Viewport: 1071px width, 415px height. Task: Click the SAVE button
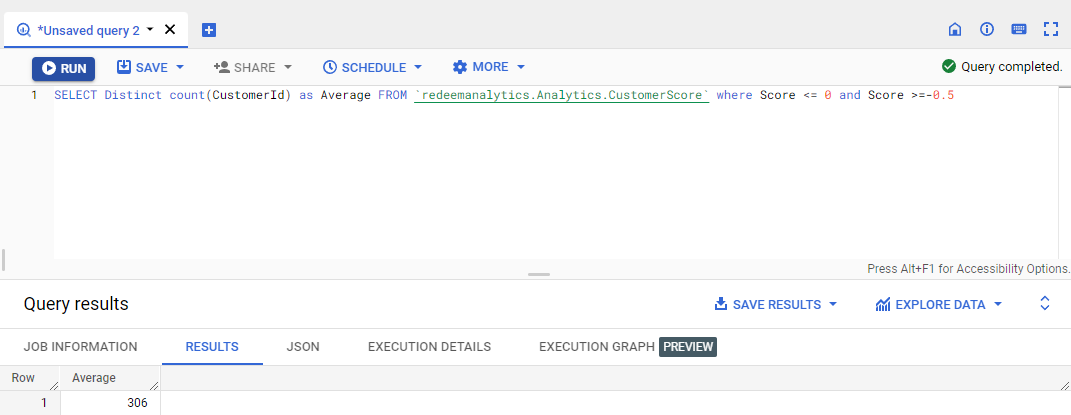point(142,68)
